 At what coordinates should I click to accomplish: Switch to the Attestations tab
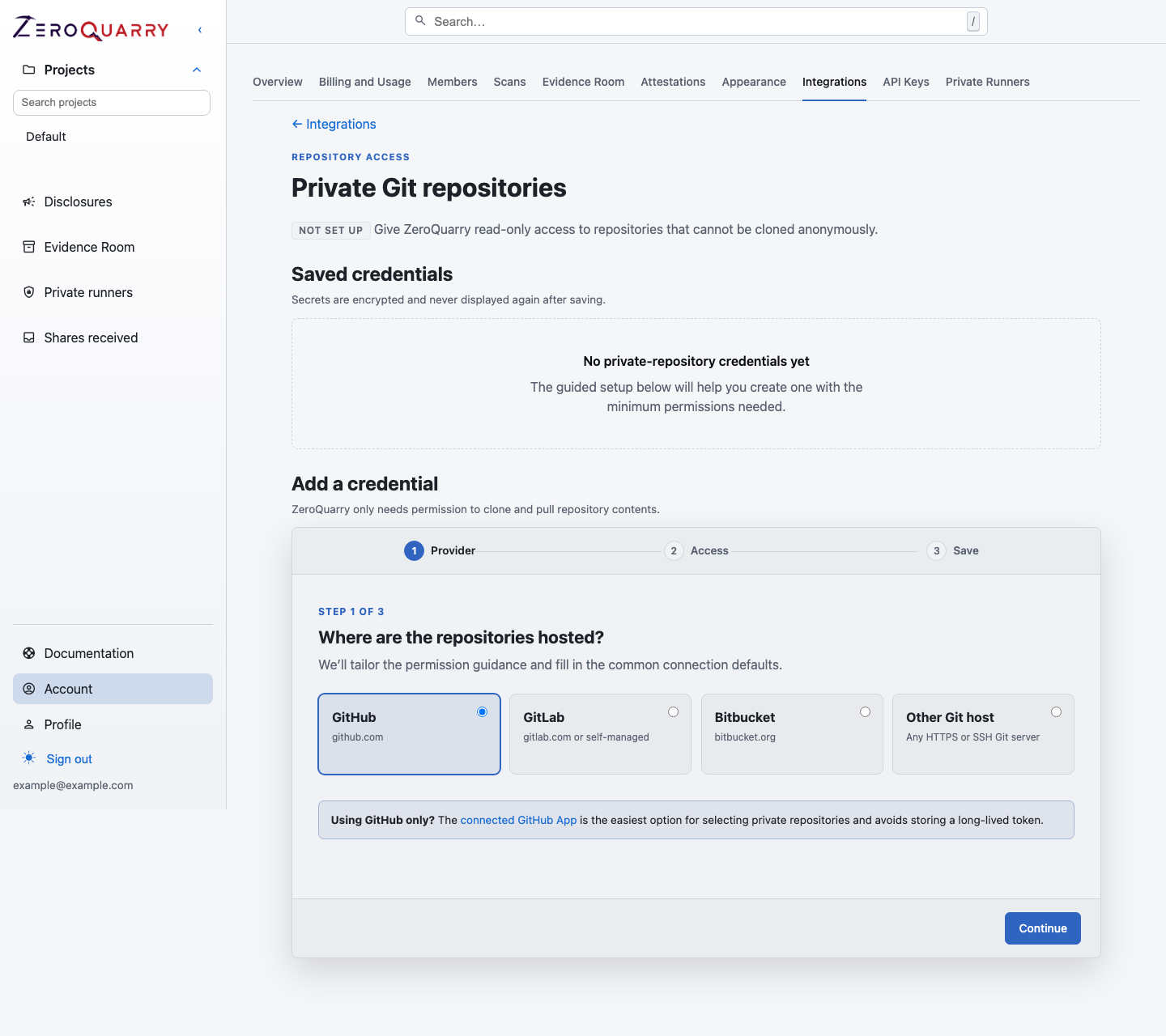(673, 82)
